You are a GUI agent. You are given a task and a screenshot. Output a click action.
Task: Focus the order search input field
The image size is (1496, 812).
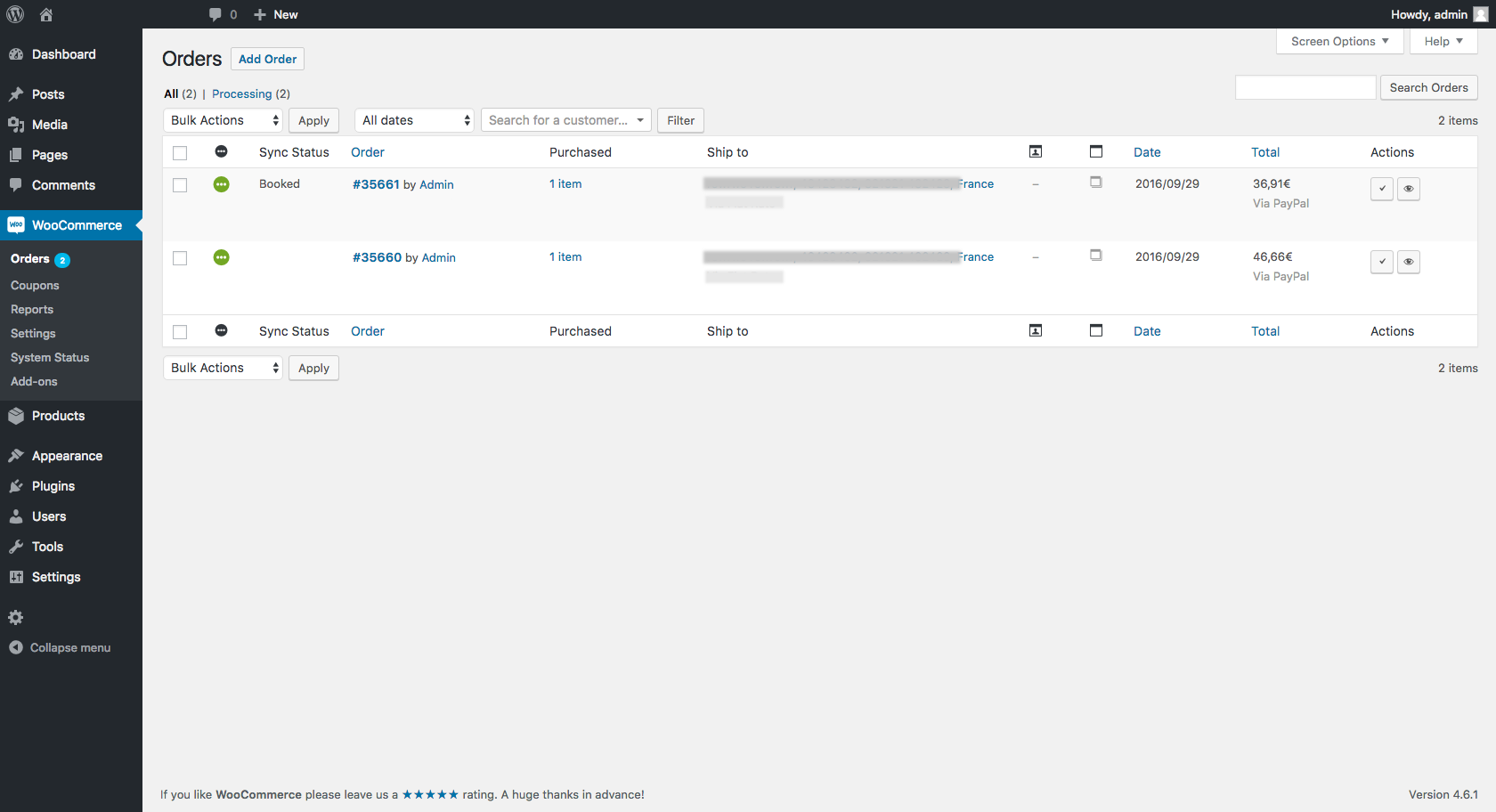(1305, 87)
